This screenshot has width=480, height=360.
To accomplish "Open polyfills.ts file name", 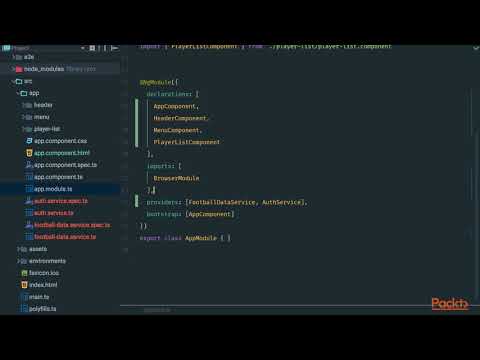I will point(42,309).
